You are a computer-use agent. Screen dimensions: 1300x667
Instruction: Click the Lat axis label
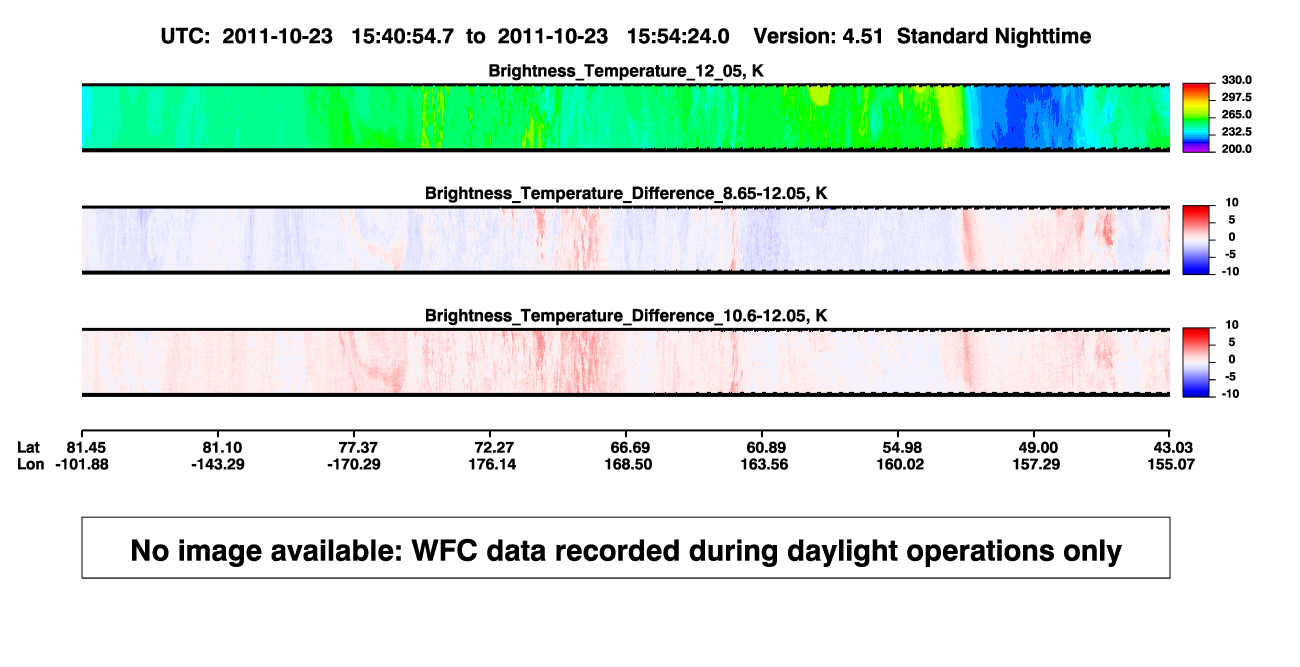30,446
